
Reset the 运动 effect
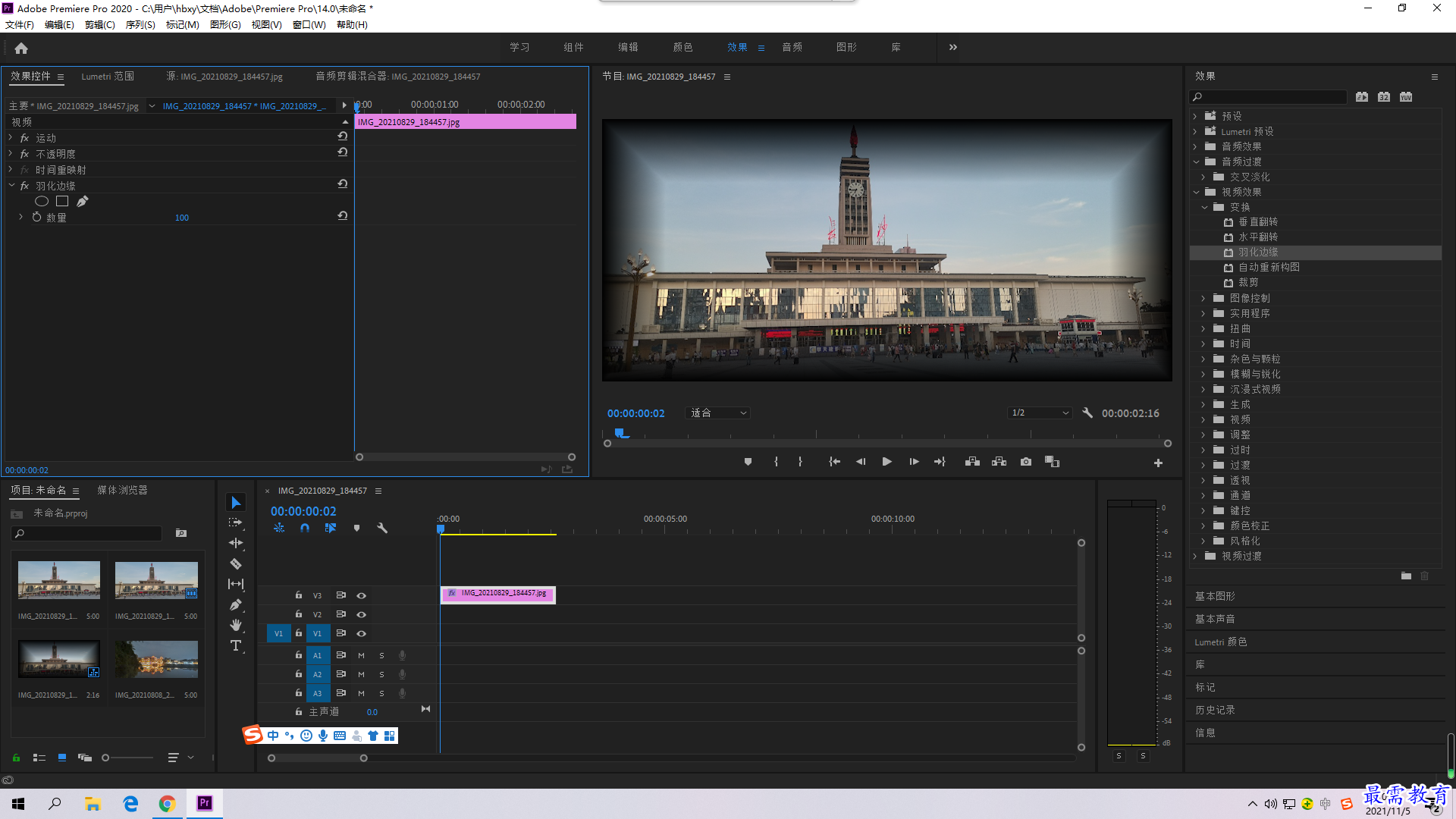[343, 136]
